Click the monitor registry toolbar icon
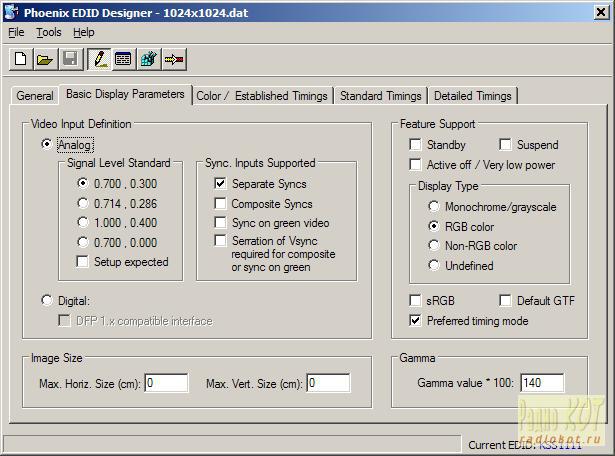Screen dimensions: 615x456 149,60
